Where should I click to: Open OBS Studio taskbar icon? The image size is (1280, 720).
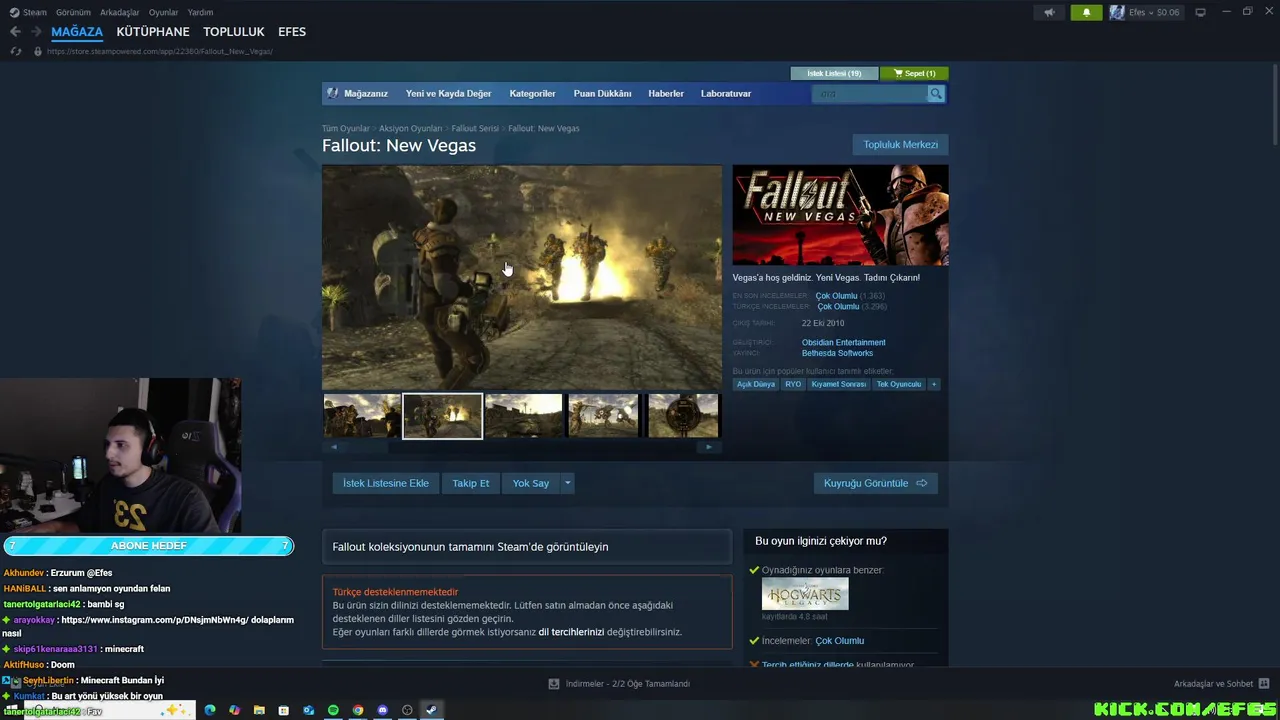click(407, 710)
